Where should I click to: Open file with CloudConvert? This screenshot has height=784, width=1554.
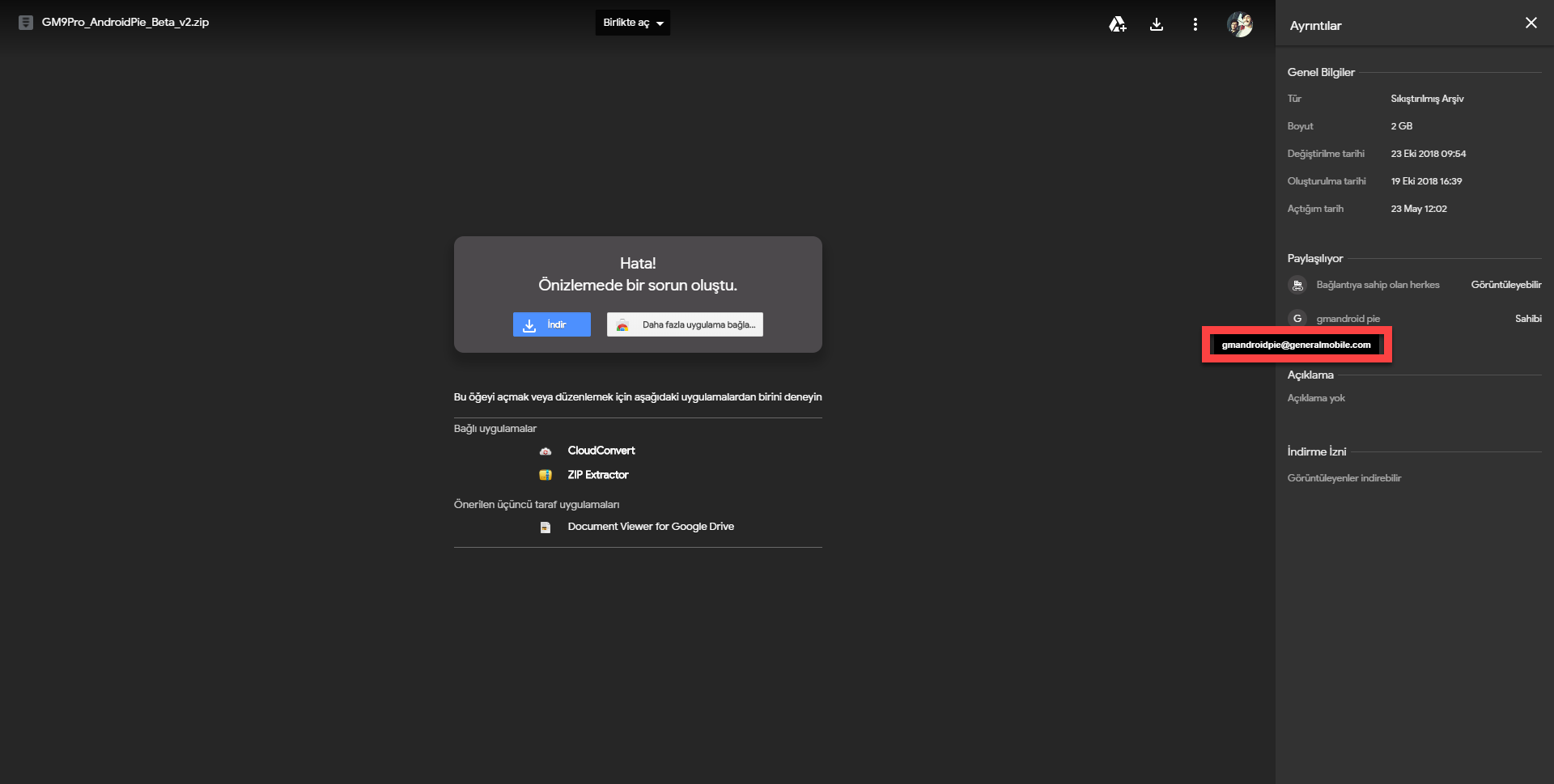click(x=601, y=451)
